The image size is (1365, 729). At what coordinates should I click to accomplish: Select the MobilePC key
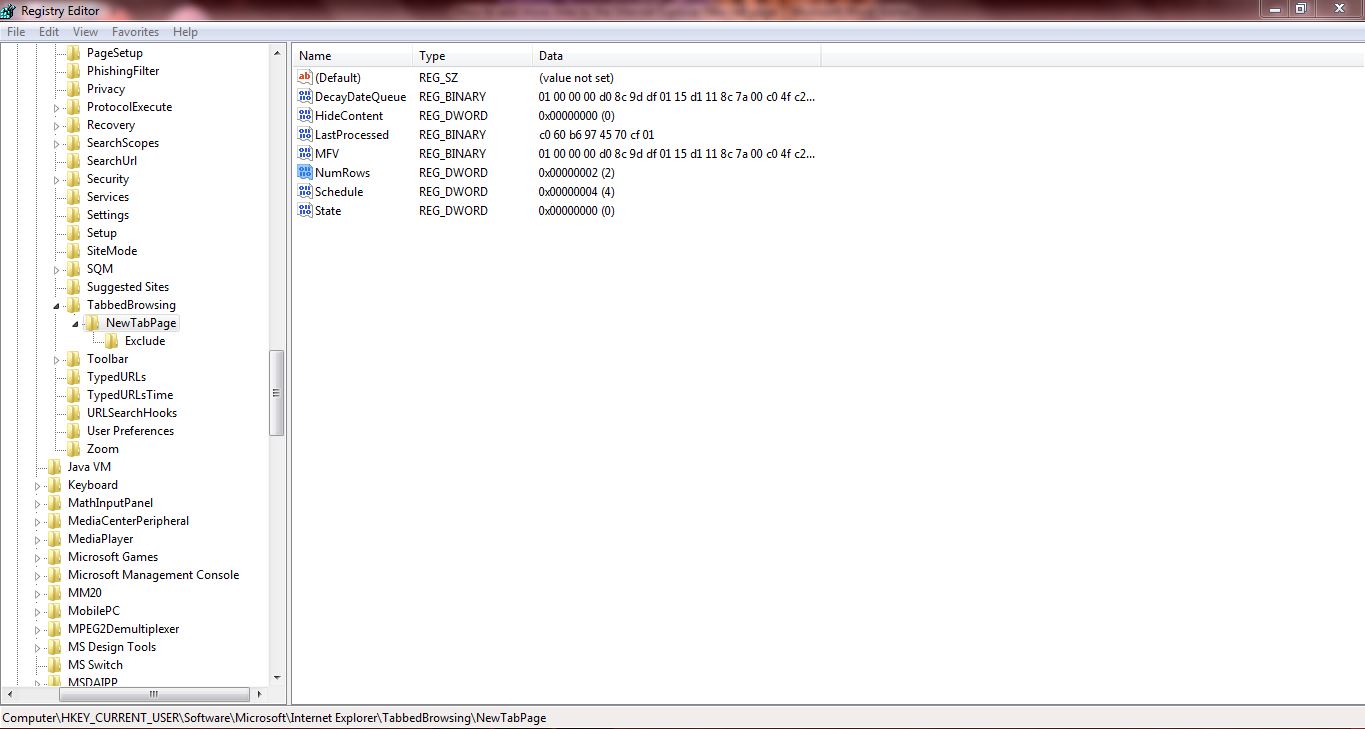tap(94, 611)
